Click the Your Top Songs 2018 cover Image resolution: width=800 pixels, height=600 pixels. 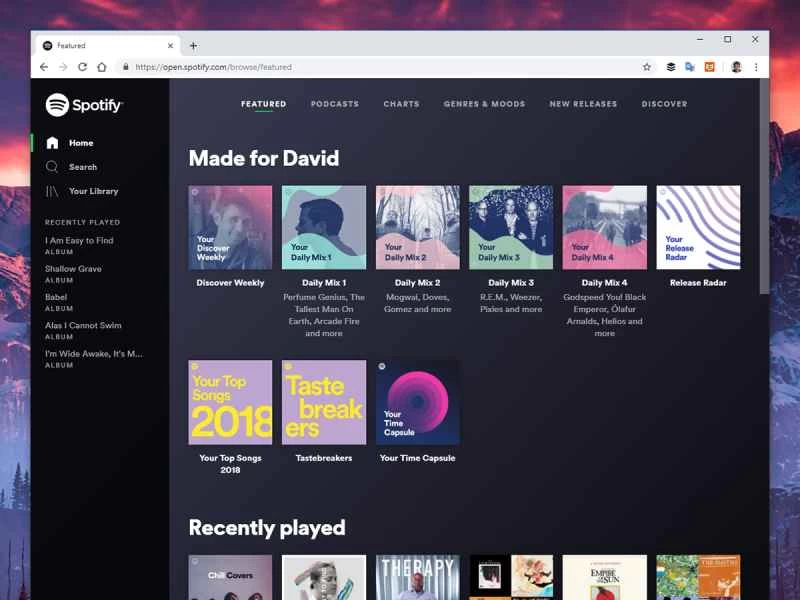(x=230, y=401)
